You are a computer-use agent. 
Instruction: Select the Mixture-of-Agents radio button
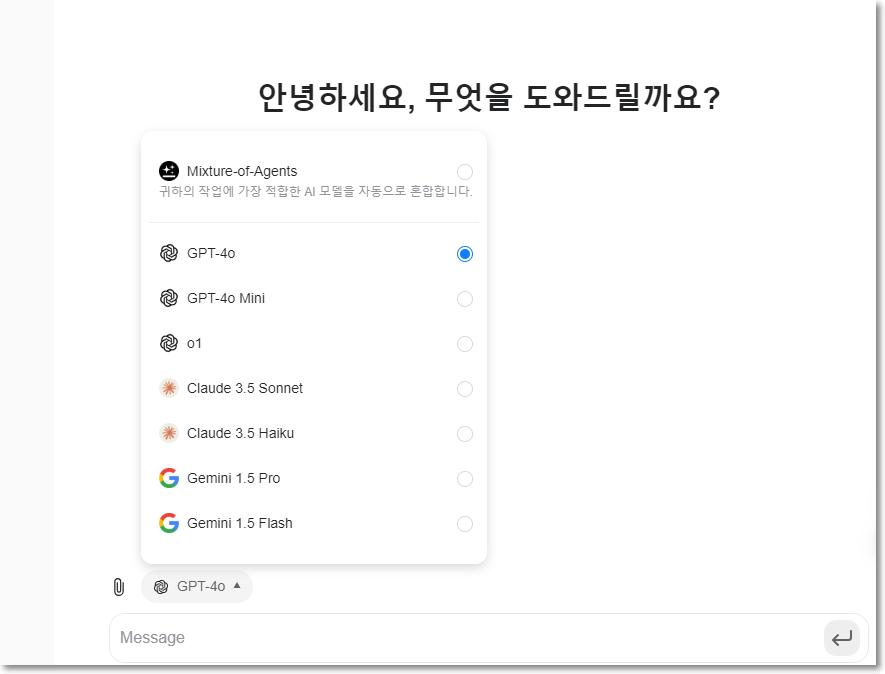[x=465, y=172]
